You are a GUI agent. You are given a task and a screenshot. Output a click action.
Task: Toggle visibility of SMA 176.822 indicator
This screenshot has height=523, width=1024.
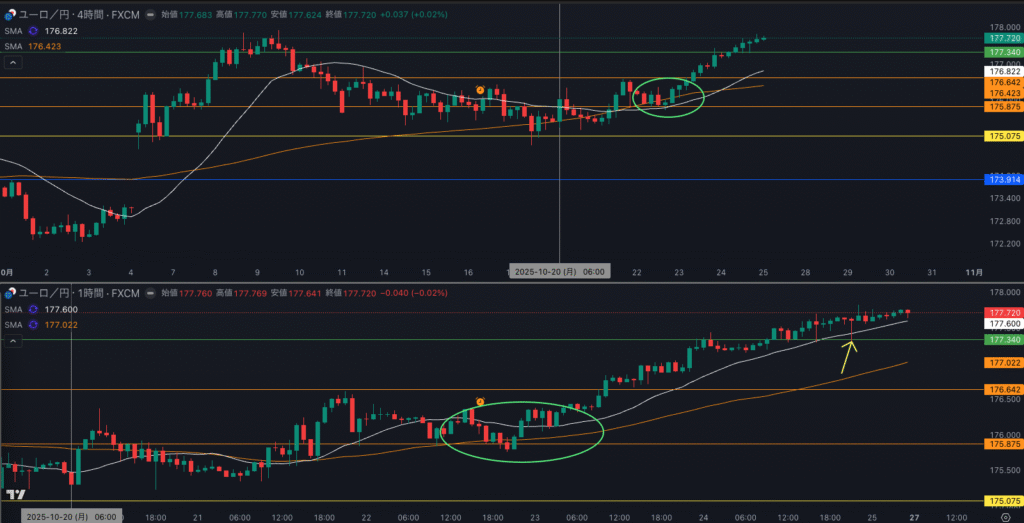click(33, 31)
